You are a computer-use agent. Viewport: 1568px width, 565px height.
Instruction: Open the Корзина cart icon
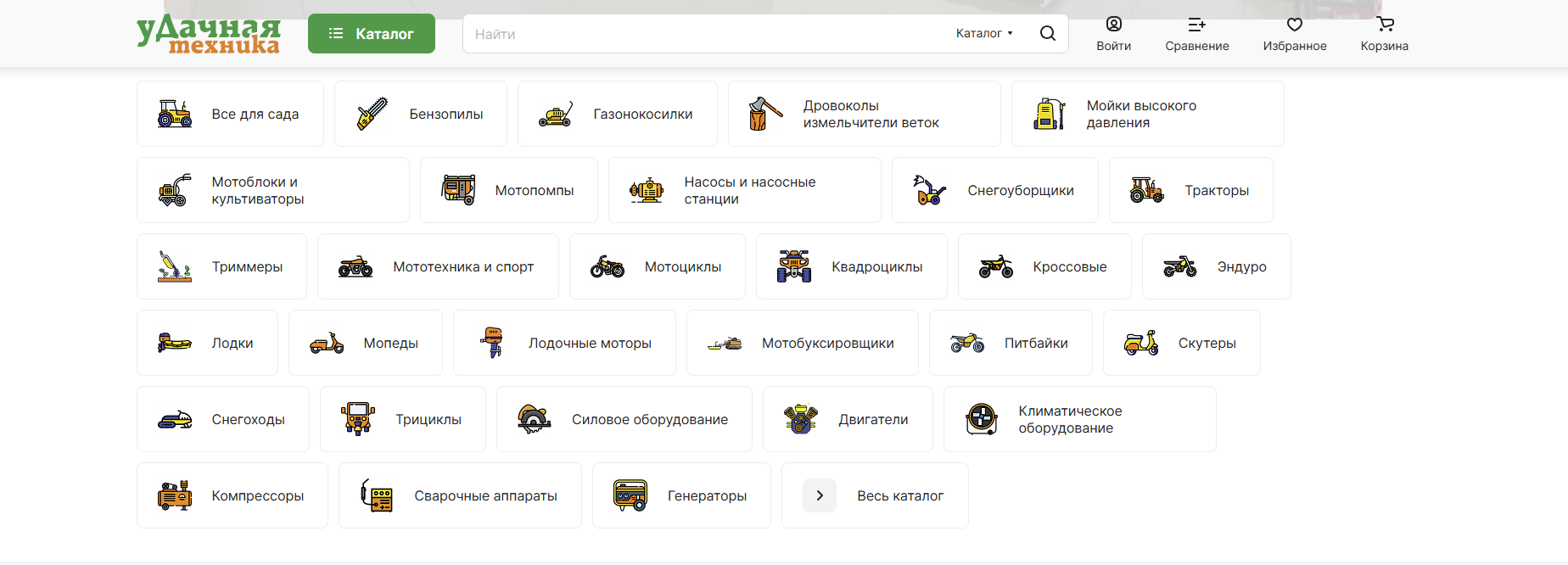coord(1385,24)
